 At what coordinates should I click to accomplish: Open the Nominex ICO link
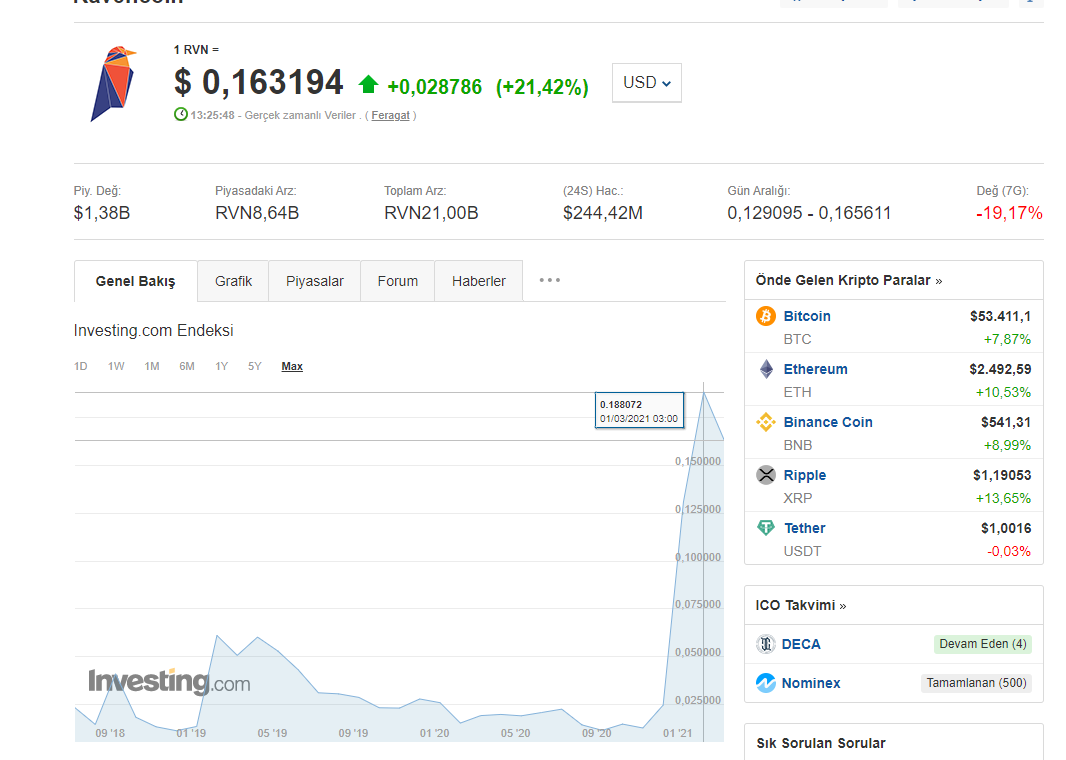pos(811,683)
